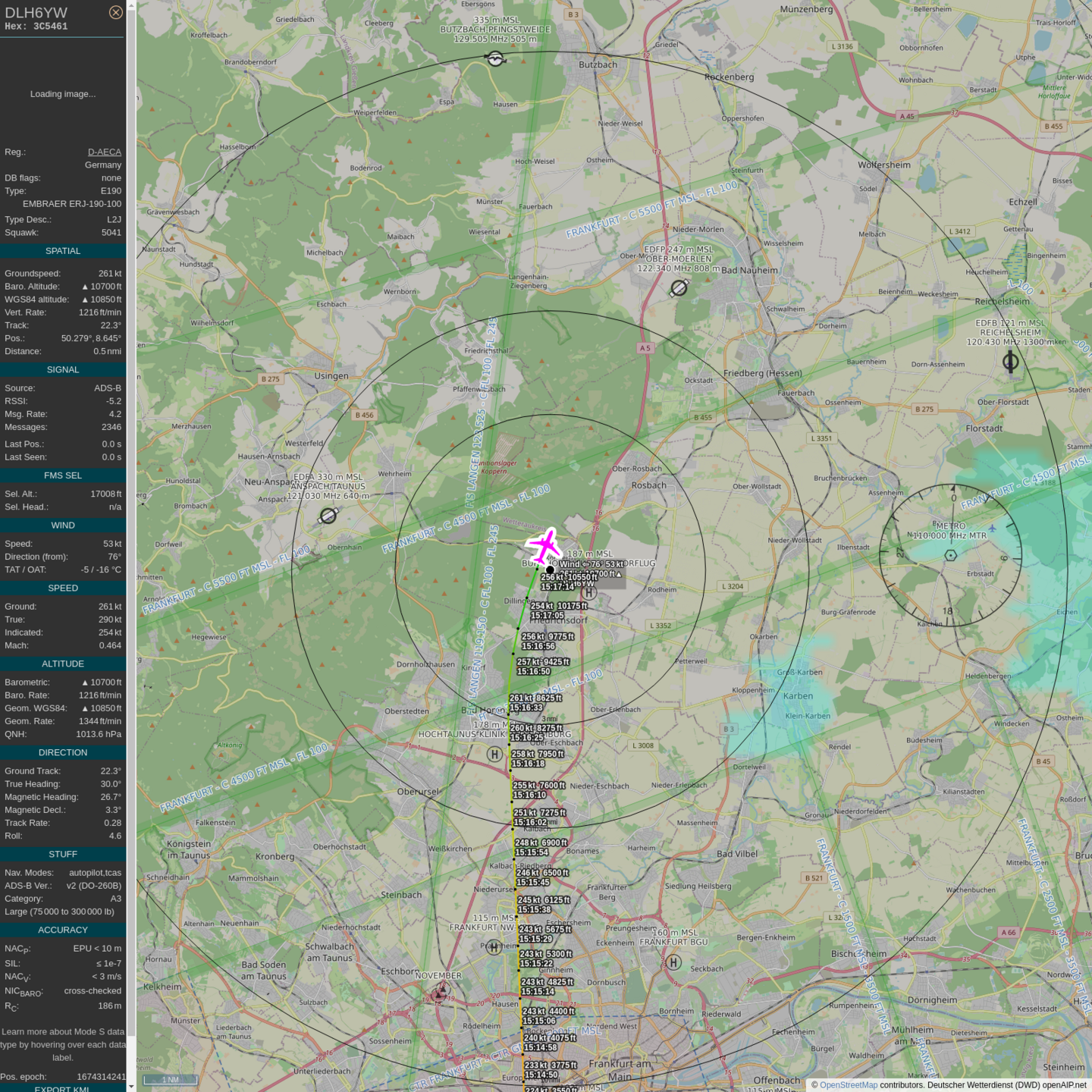The width and height of the screenshot is (1092, 1092).
Task: Click the METRO VOR hexagon symbol
Action: coord(950,555)
